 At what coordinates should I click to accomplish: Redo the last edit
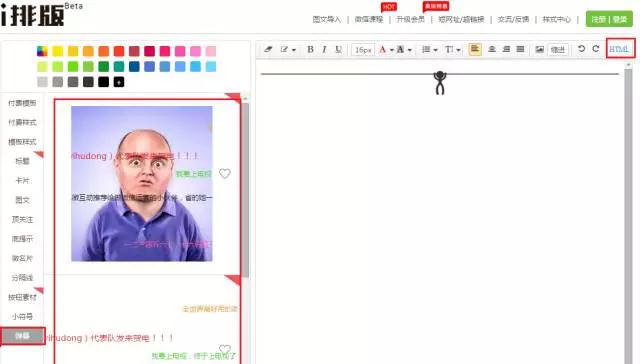pyautogui.click(x=596, y=49)
